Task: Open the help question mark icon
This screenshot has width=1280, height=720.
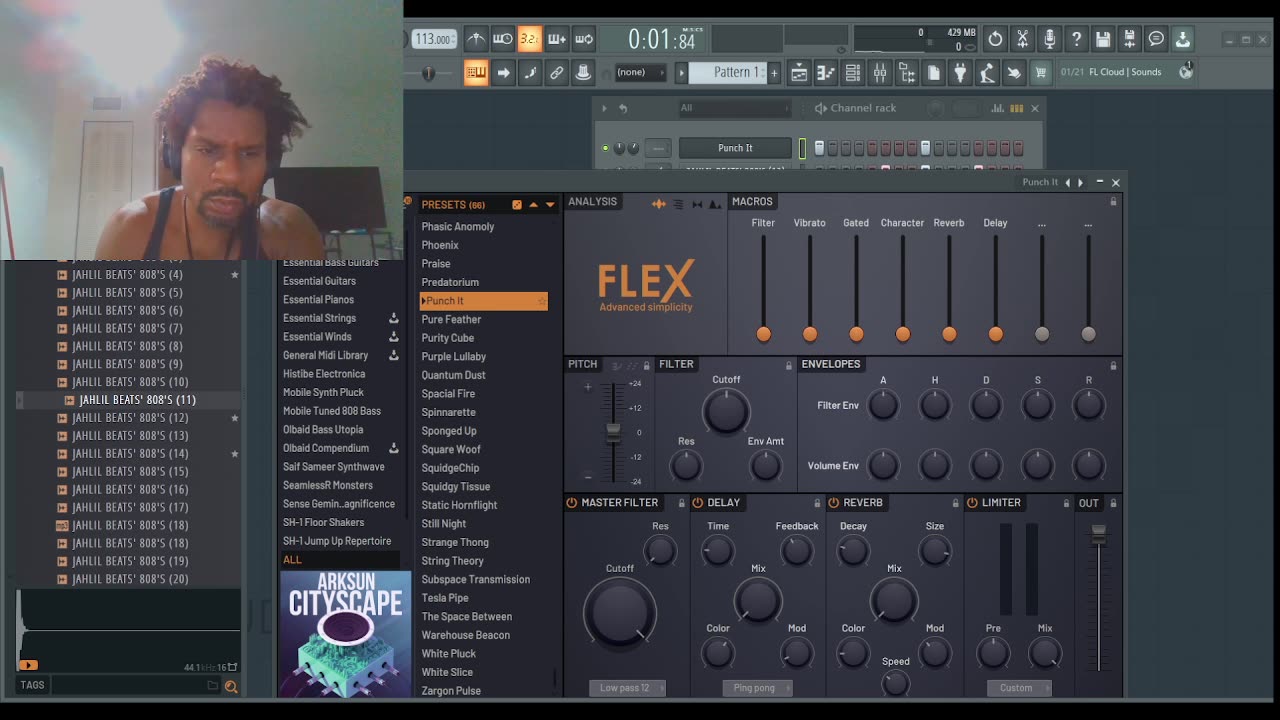Action: point(1076,39)
